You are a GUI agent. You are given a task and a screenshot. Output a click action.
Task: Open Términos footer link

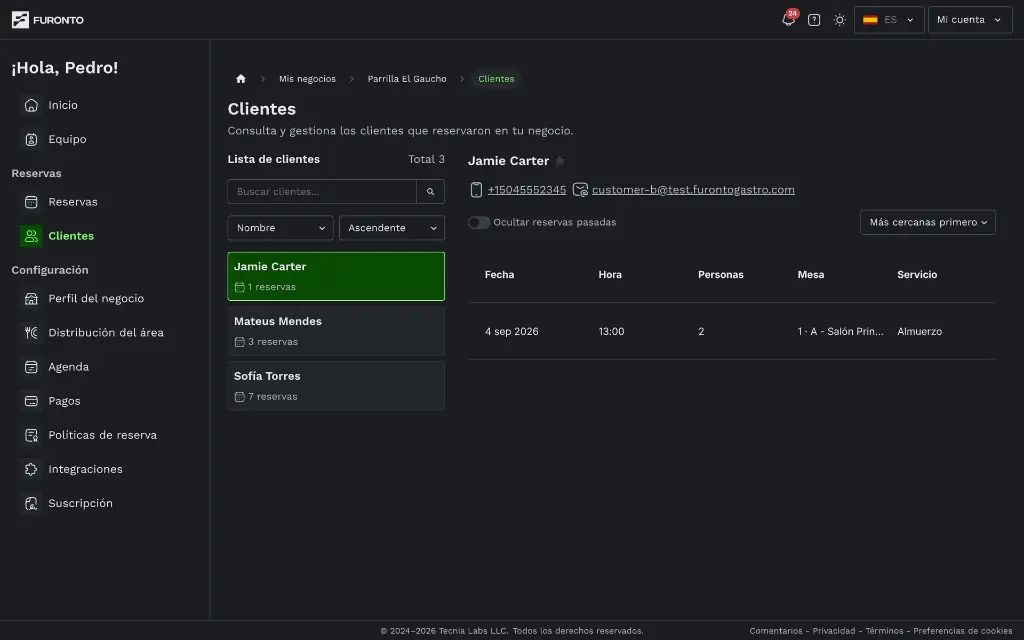click(x=884, y=631)
